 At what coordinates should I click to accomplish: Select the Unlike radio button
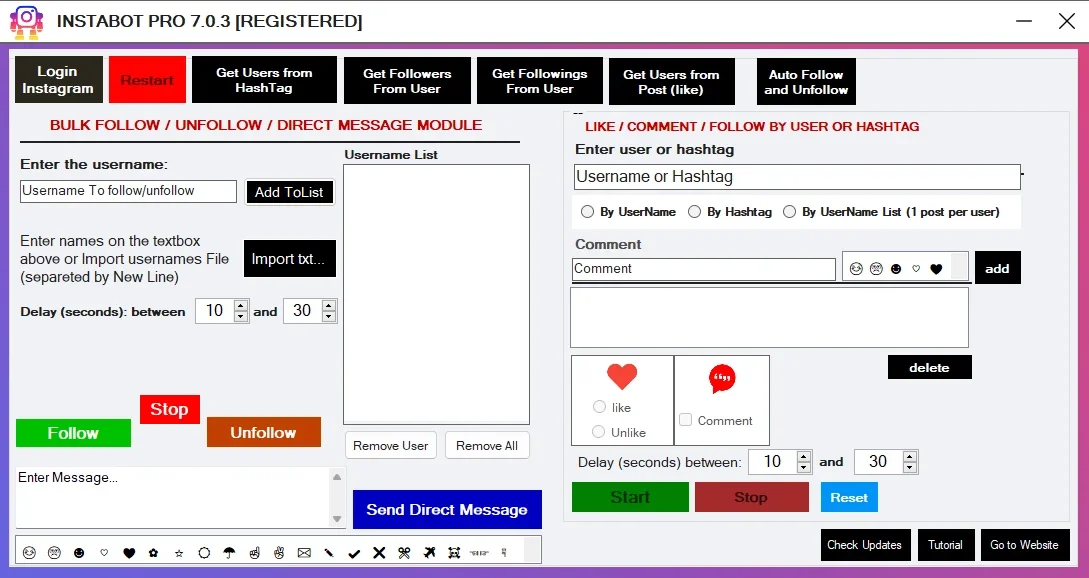click(599, 432)
